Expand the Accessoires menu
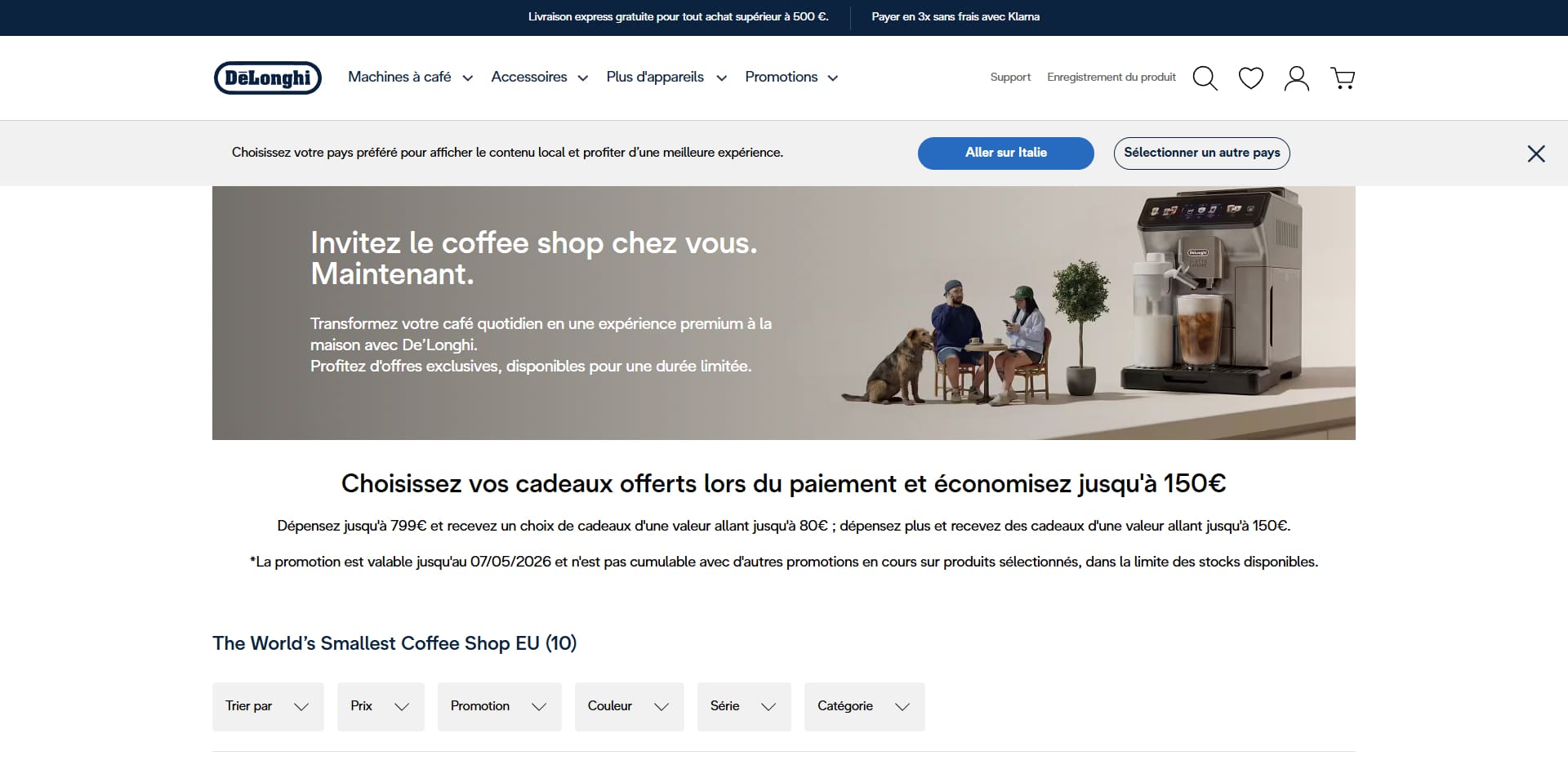 [539, 77]
